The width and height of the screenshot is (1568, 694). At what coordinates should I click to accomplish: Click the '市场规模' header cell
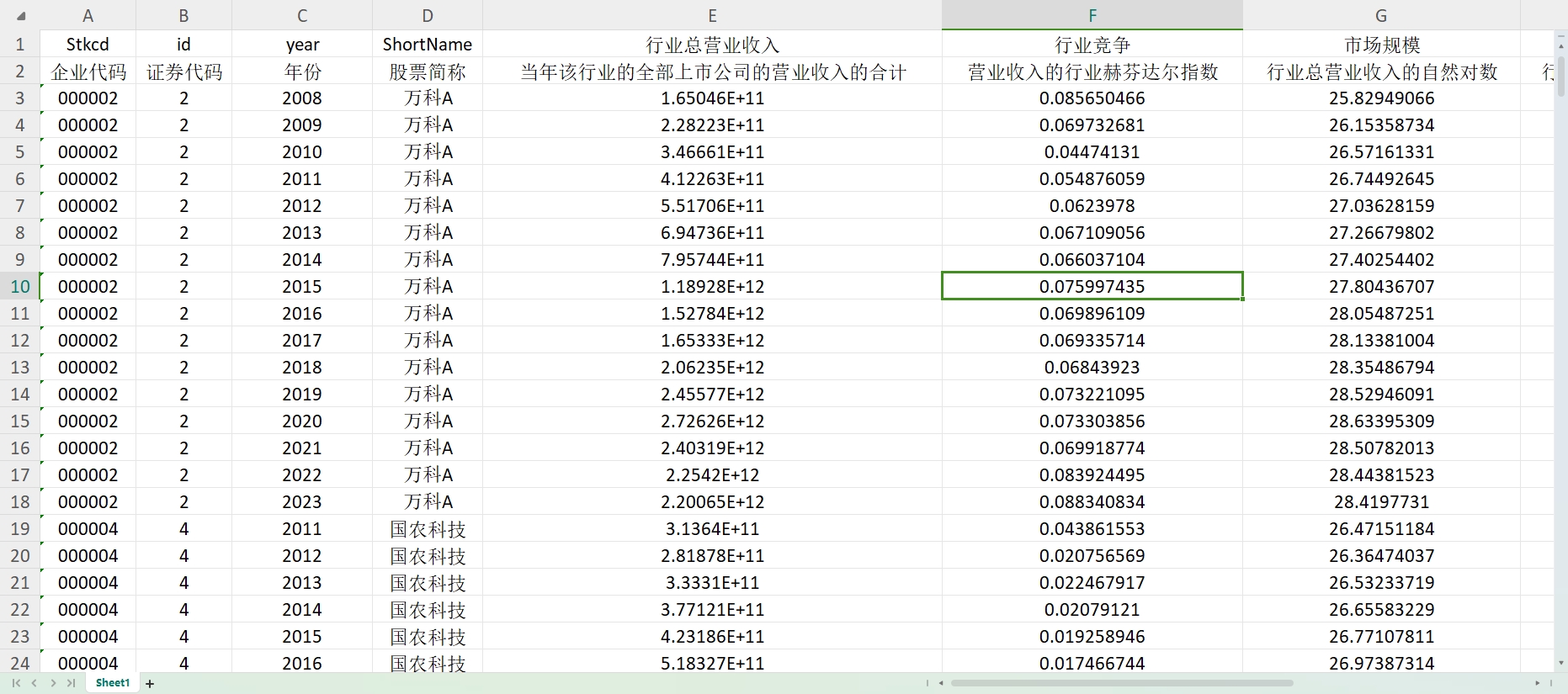click(1381, 44)
